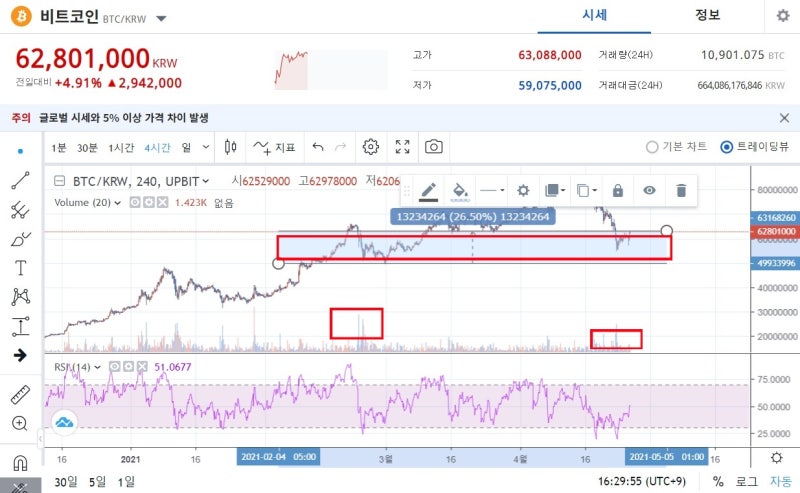Viewport: 800px width, 493px height.
Task: Change drawing line color with pencil icon
Action: 429,191
